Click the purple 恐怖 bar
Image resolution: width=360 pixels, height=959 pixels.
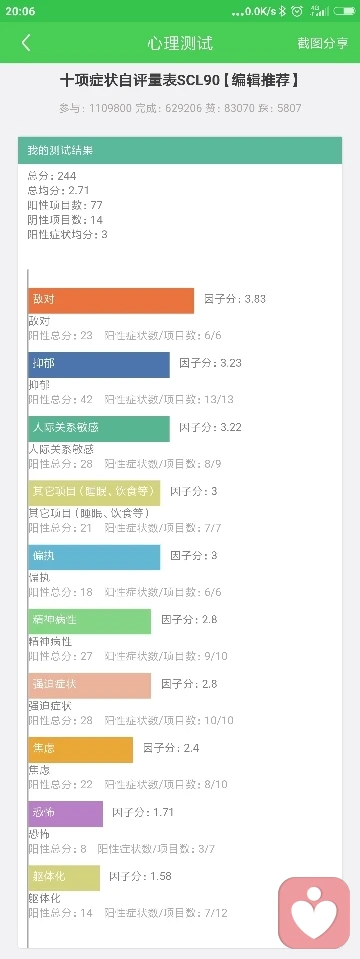coord(65,813)
